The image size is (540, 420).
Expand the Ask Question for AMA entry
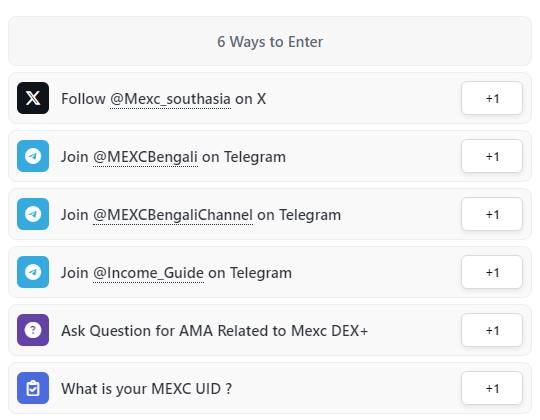tap(270, 330)
